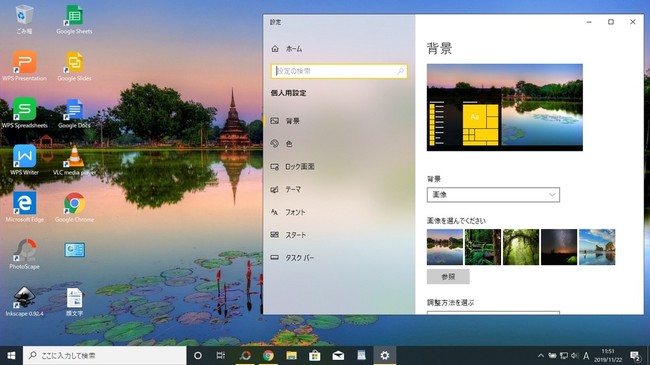650x365 pixels.
Task: Open Cortana circle icon in taskbar
Action: coord(198,355)
